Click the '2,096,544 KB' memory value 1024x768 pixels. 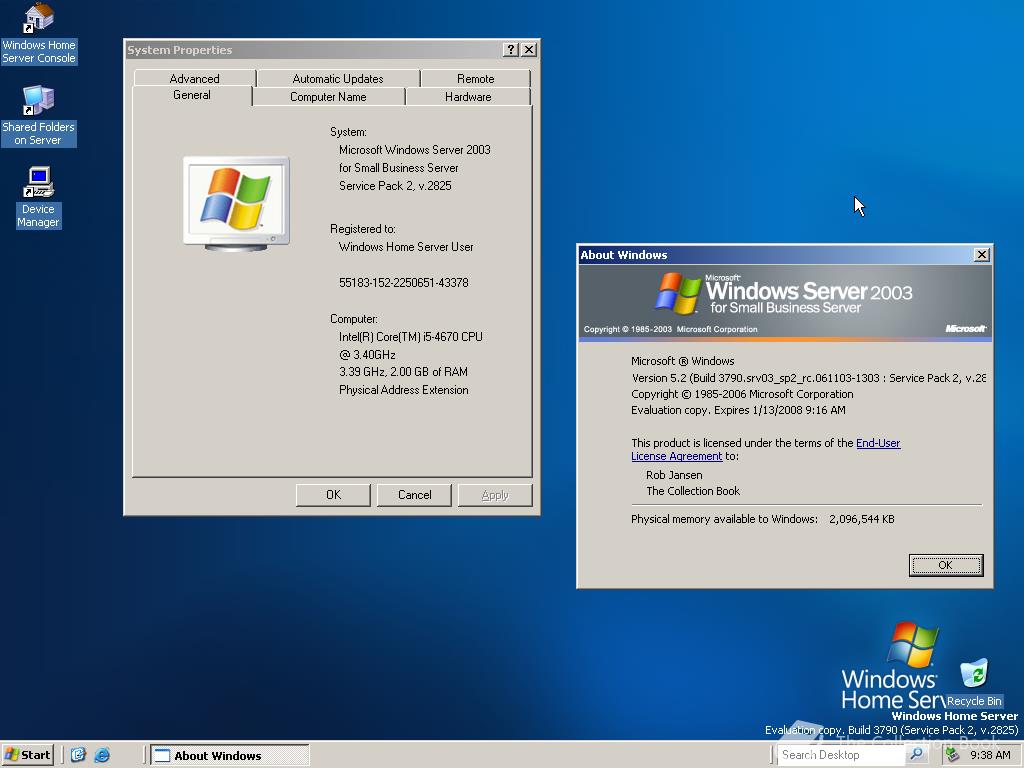(862, 519)
